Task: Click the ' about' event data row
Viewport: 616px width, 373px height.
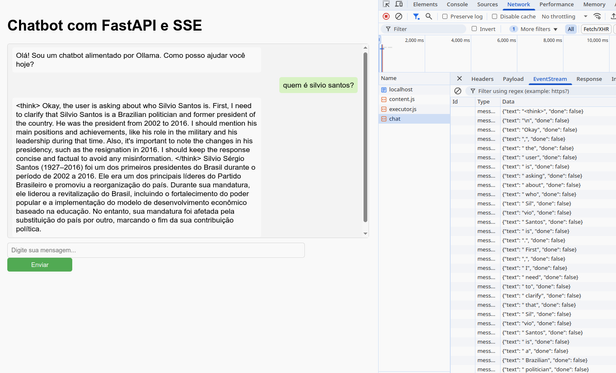Action: pyautogui.click(x=534, y=185)
